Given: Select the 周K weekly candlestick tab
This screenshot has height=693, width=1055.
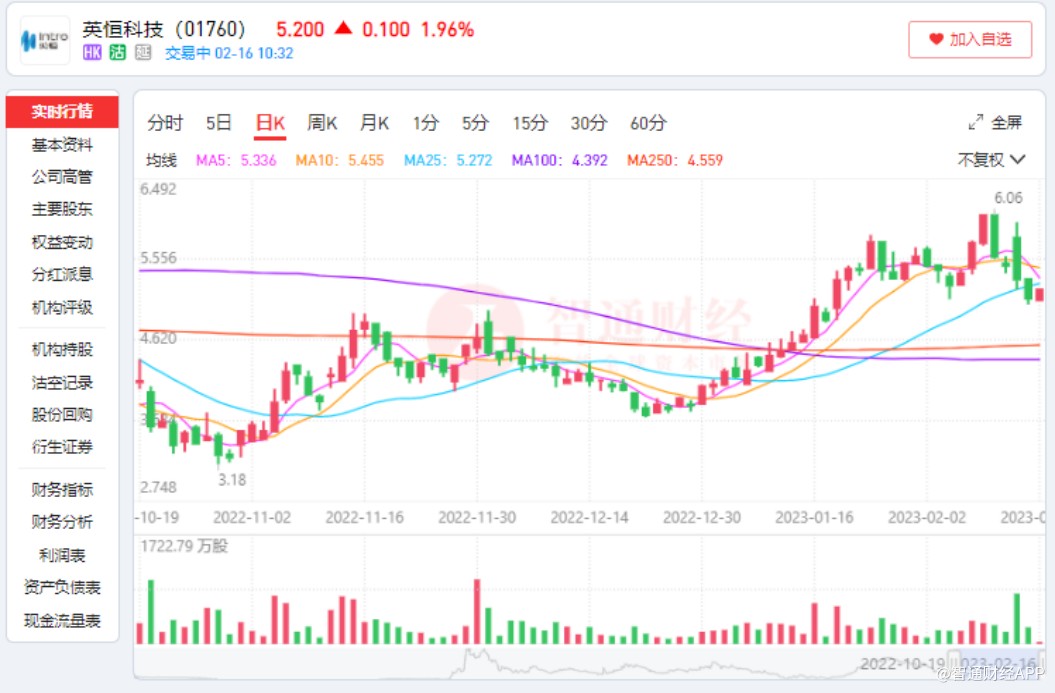Looking at the screenshot, I should click(x=322, y=123).
